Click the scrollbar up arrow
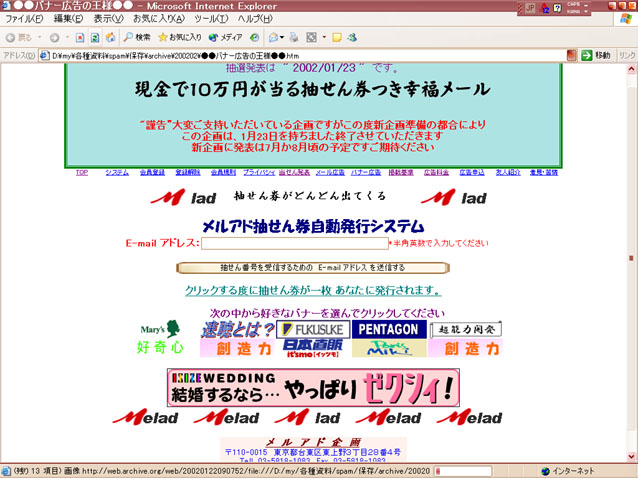Viewport: 638px width, 478px height. pos(631,69)
